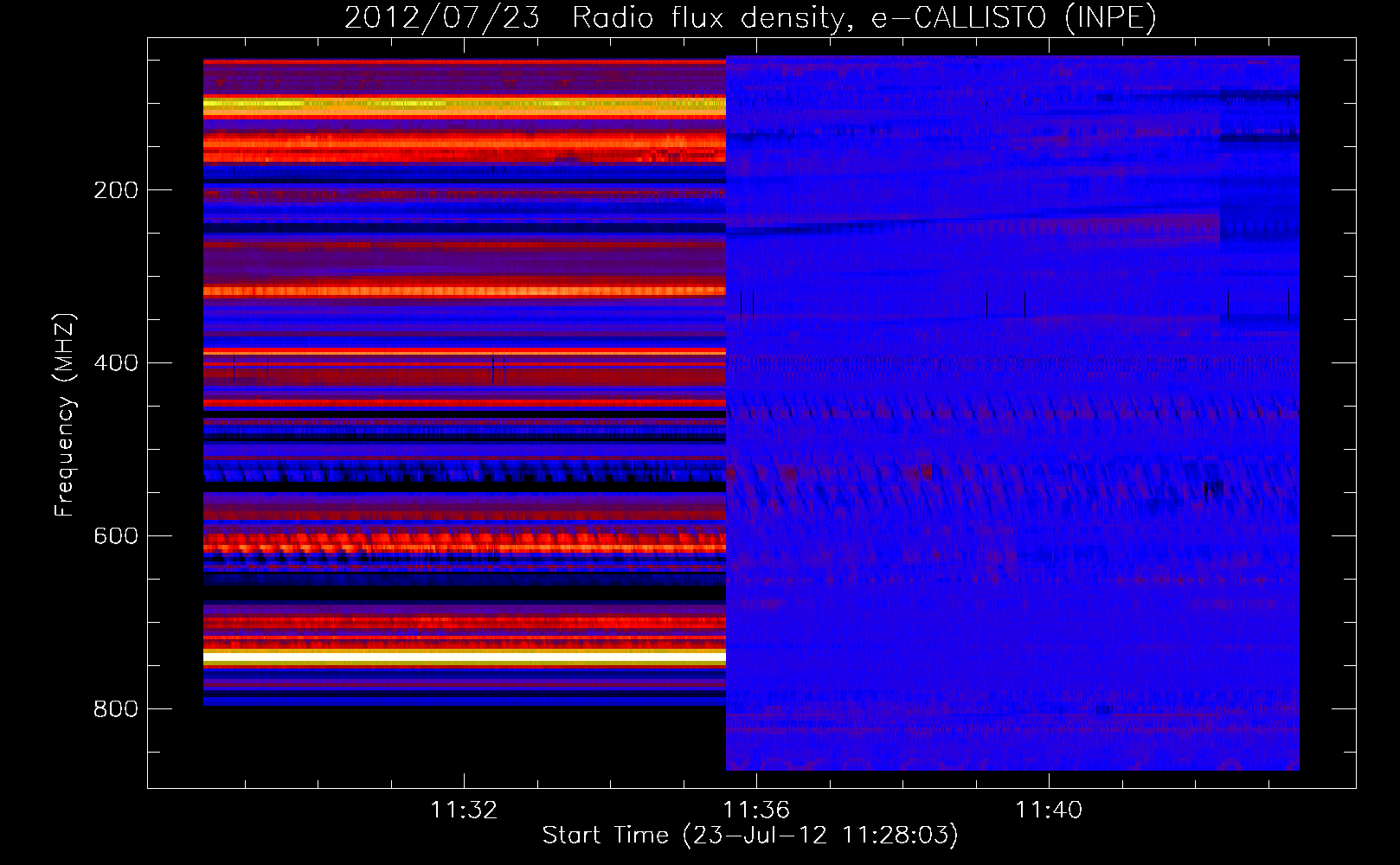Click the '400' frequency tick label
Viewport: 1400px width, 865px height.
[x=116, y=363]
